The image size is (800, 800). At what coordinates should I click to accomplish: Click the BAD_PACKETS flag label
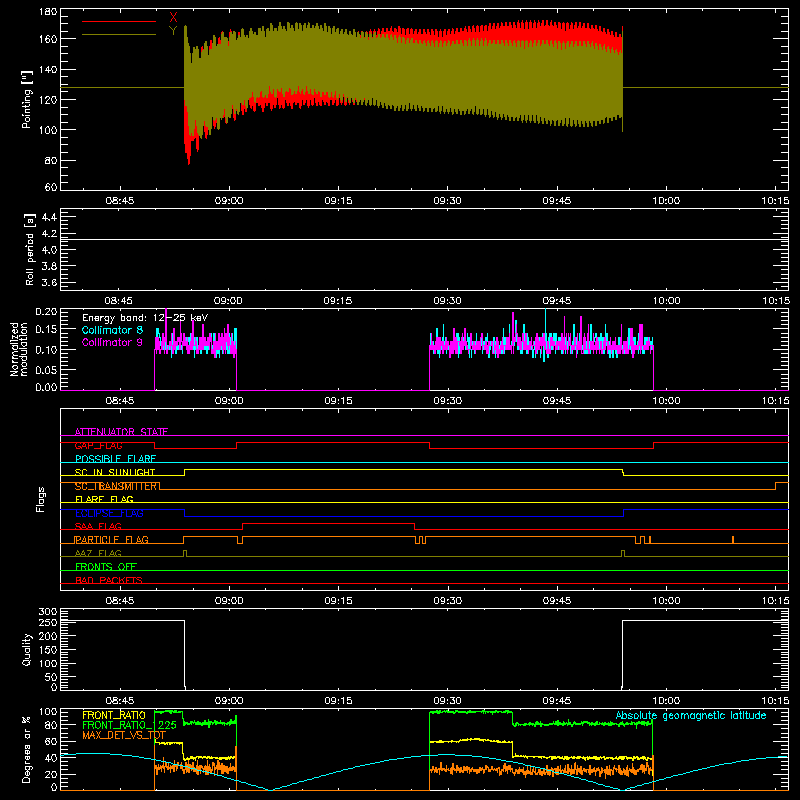109,580
